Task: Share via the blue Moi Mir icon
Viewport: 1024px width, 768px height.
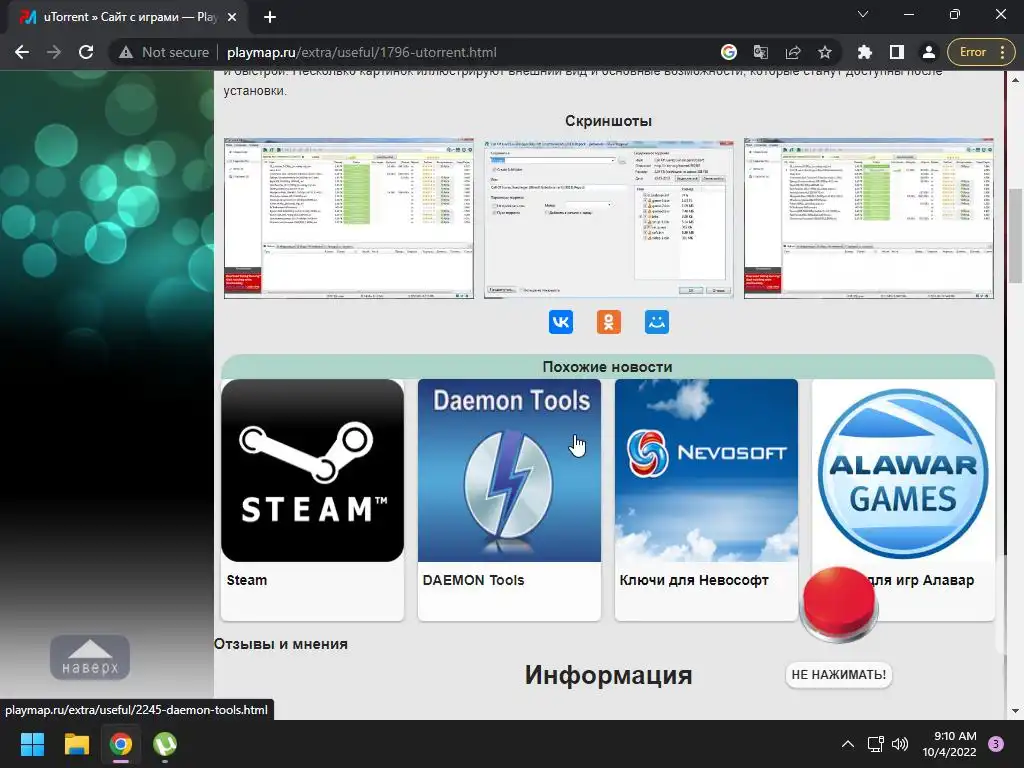Action: [x=657, y=322]
